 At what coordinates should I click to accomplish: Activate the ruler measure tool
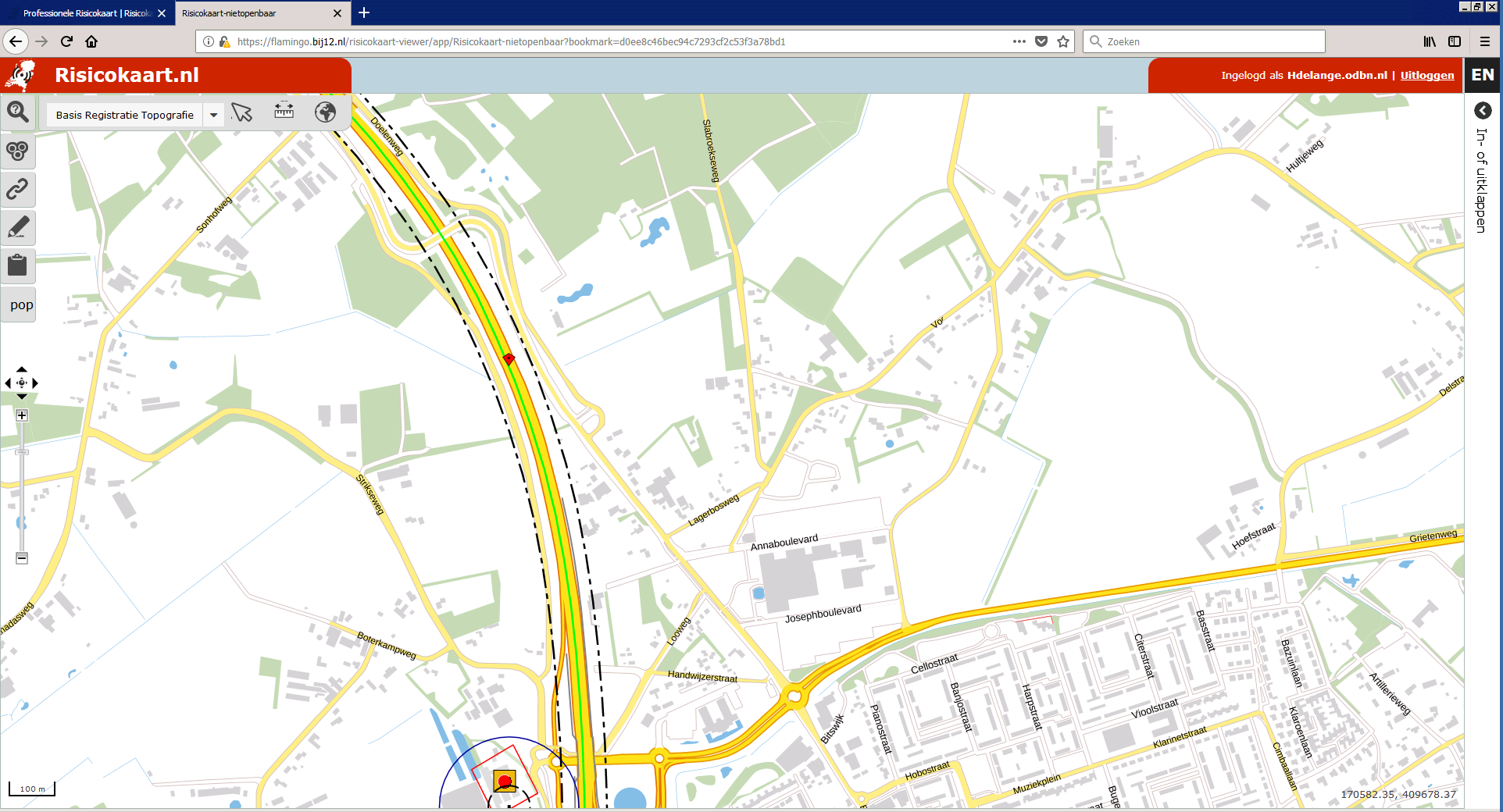point(284,111)
